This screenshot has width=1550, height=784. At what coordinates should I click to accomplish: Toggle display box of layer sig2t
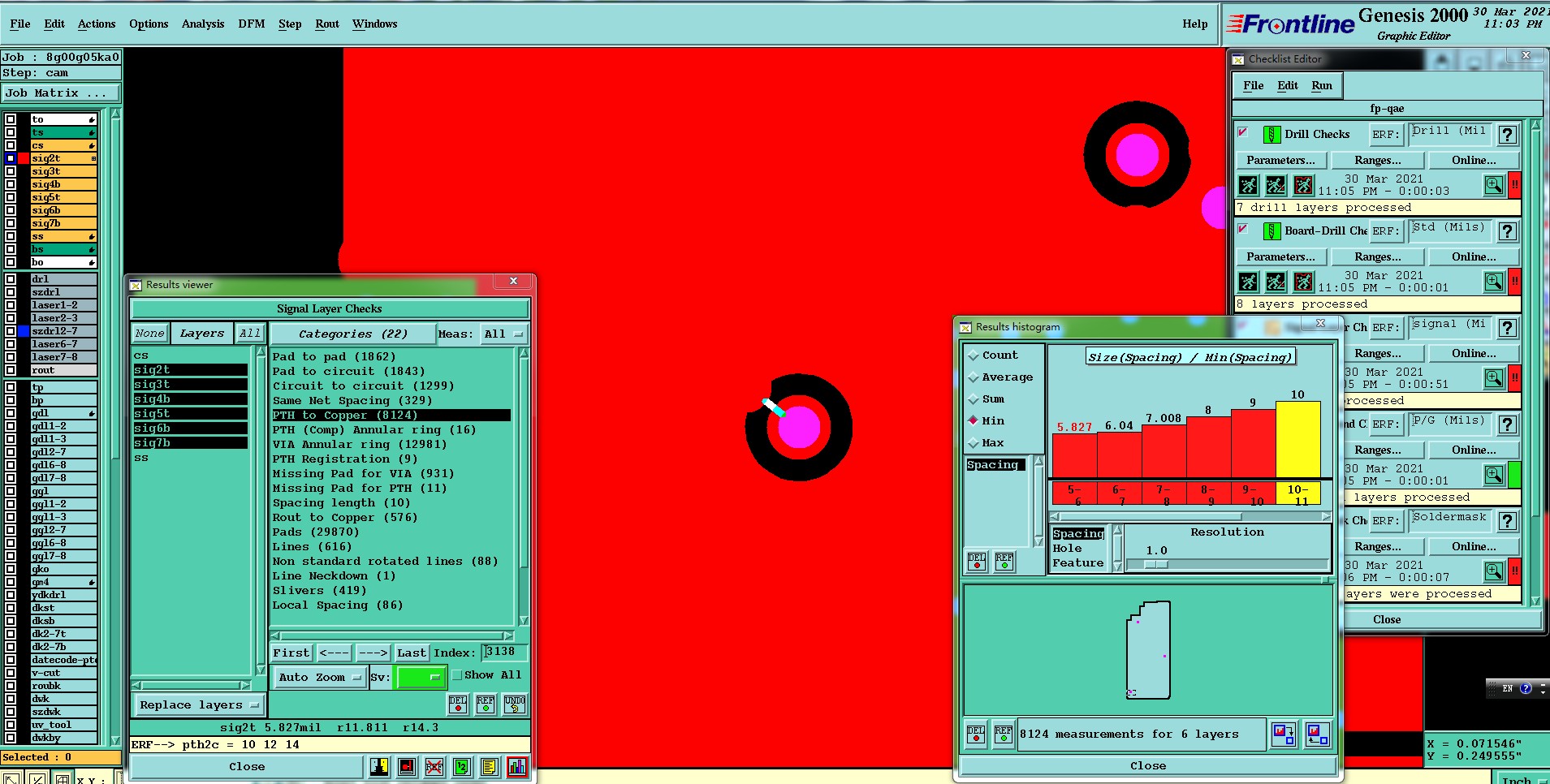(11, 158)
